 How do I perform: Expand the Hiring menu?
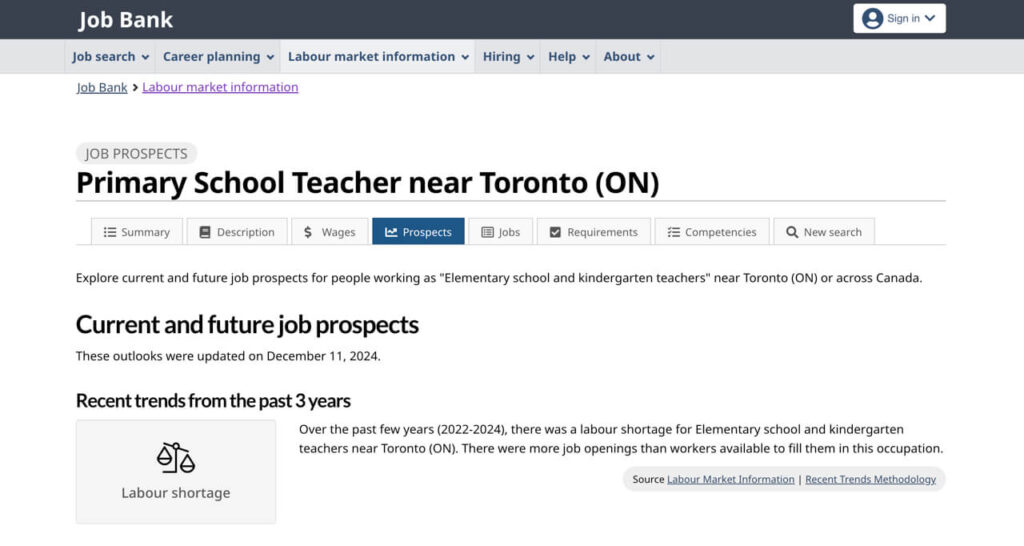(x=508, y=57)
